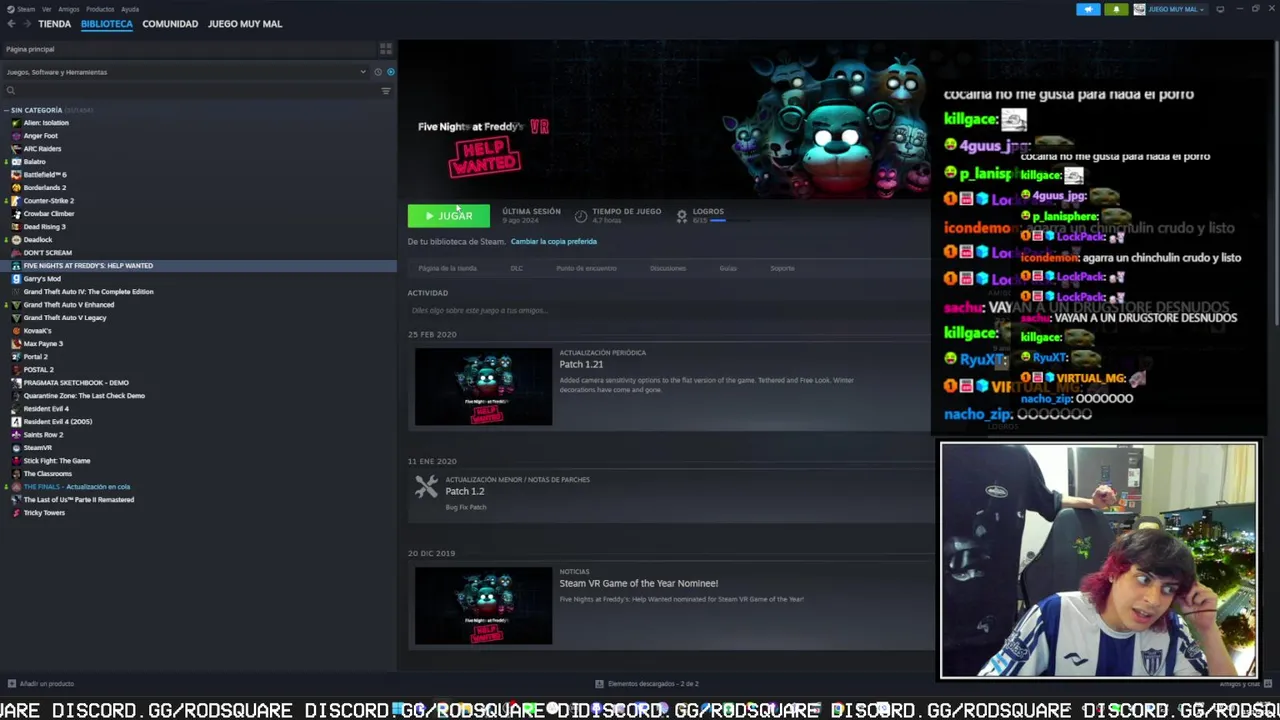Click the library search field
Viewport: 1280px width, 720px height.
(190, 91)
